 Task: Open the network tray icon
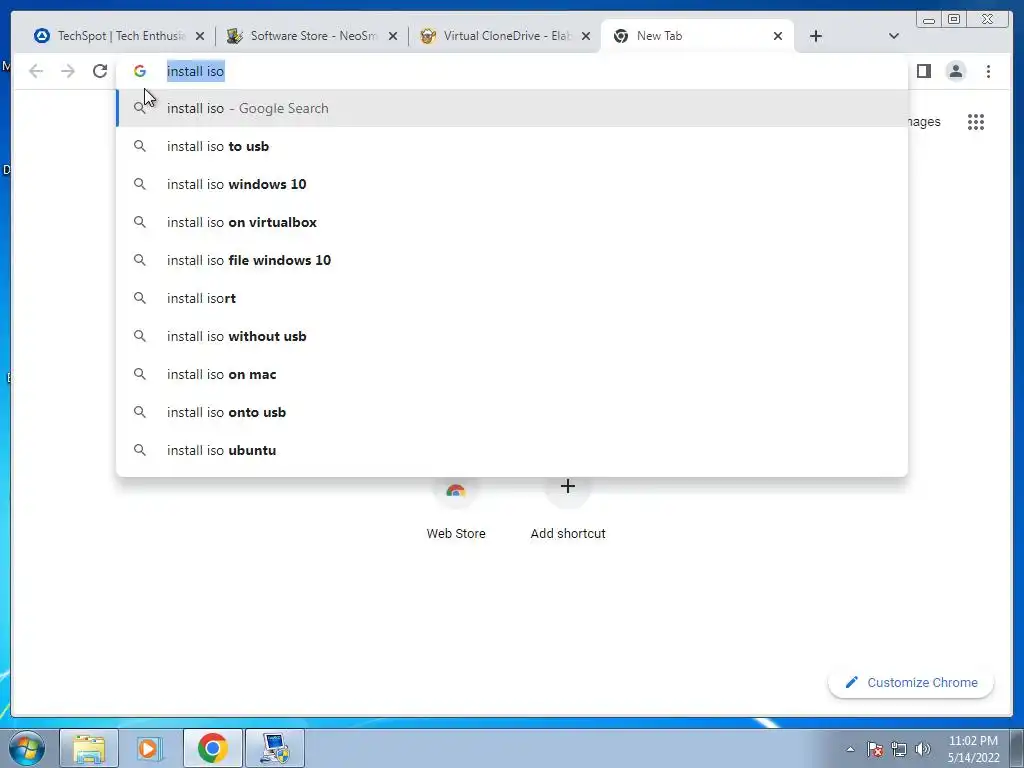click(899, 749)
